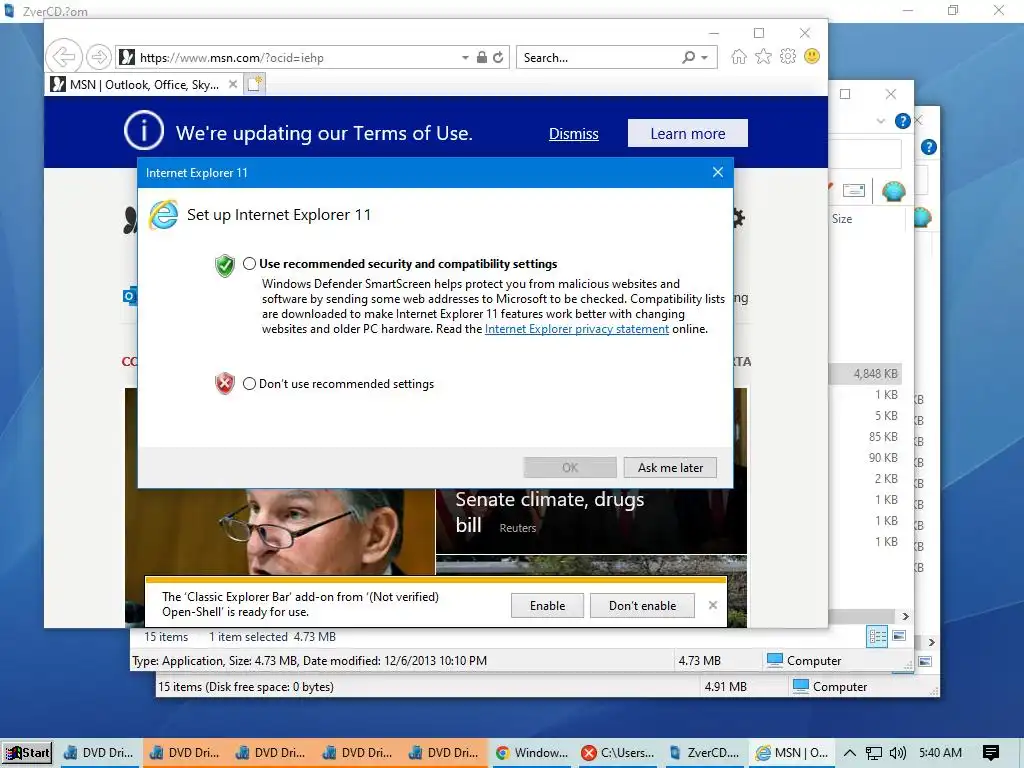
Task: Close the add-on notification bar
Action: 712,605
